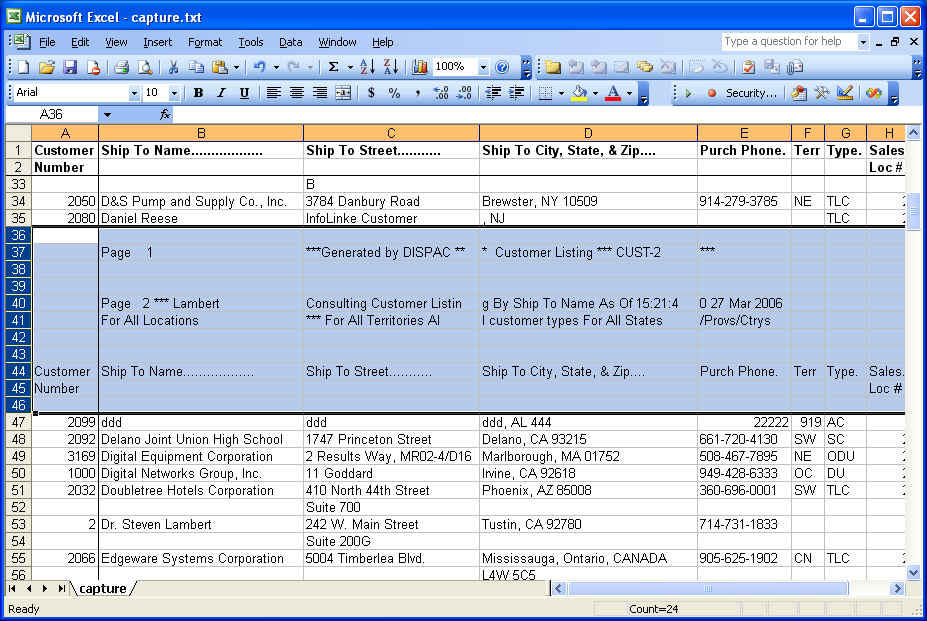Click the Merge and Center icon
This screenshot has width=927, height=621.
click(x=343, y=93)
